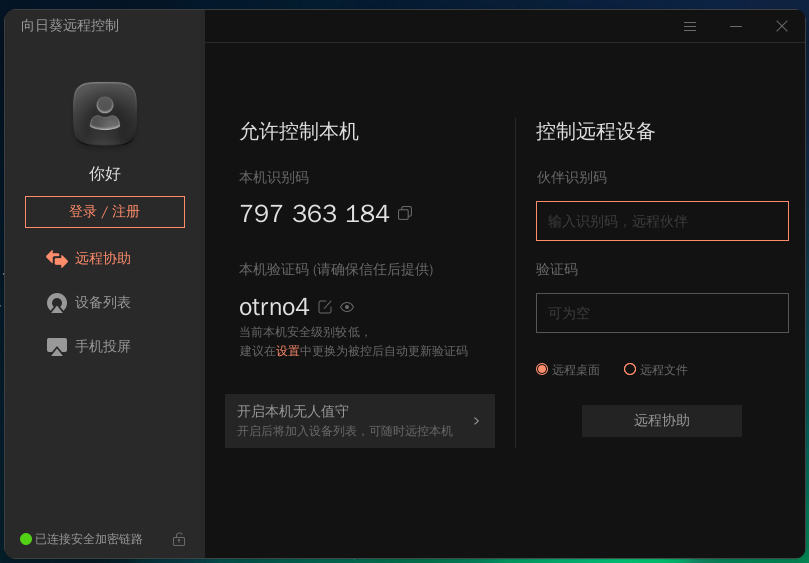The width and height of the screenshot is (809, 563).
Task: Close the 向日葵远程控制 window
Action: [x=782, y=26]
